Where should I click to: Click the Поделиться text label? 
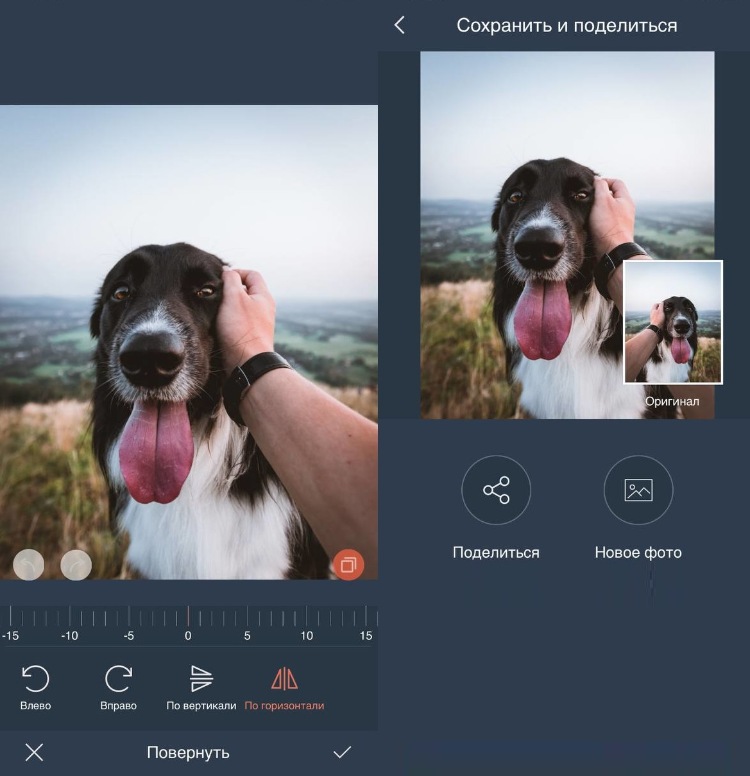click(496, 553)
